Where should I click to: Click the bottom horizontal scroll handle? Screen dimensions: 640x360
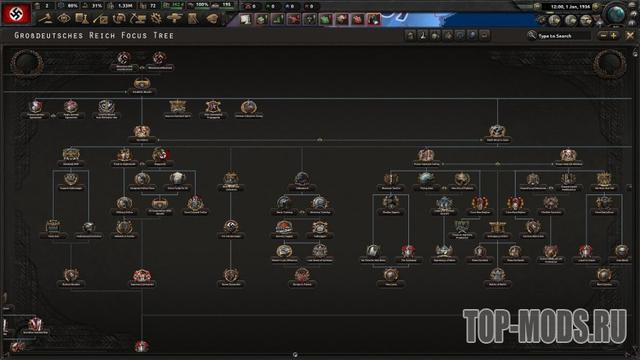coord(295,355)
